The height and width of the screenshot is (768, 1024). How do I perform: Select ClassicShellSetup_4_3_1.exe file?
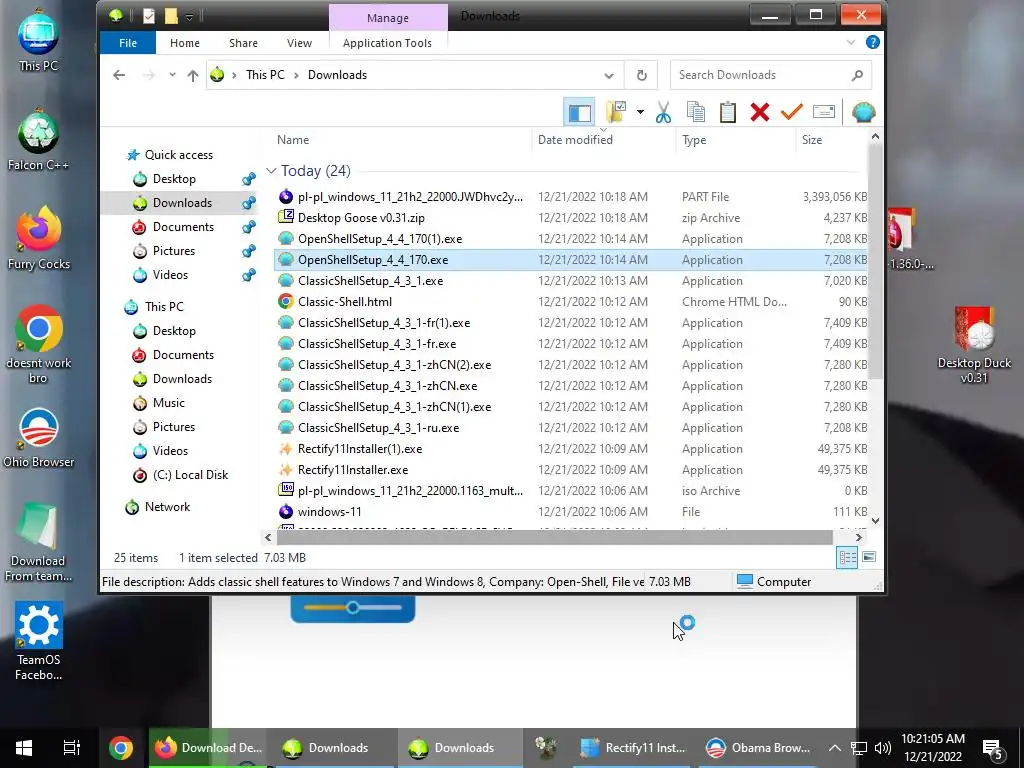click(571, 281)
